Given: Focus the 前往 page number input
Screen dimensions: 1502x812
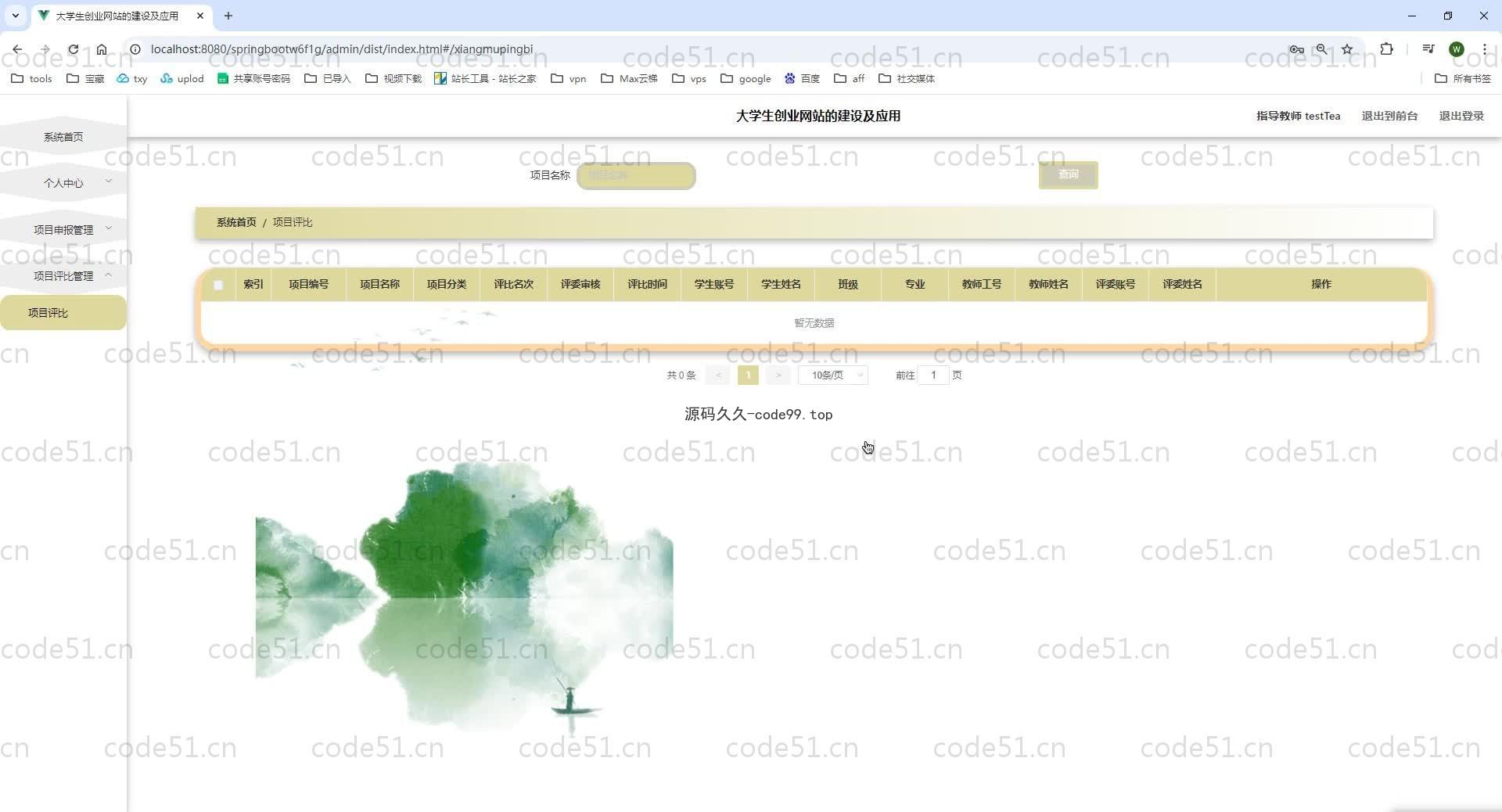Looking at the screenshot, I should pos(933,375).
